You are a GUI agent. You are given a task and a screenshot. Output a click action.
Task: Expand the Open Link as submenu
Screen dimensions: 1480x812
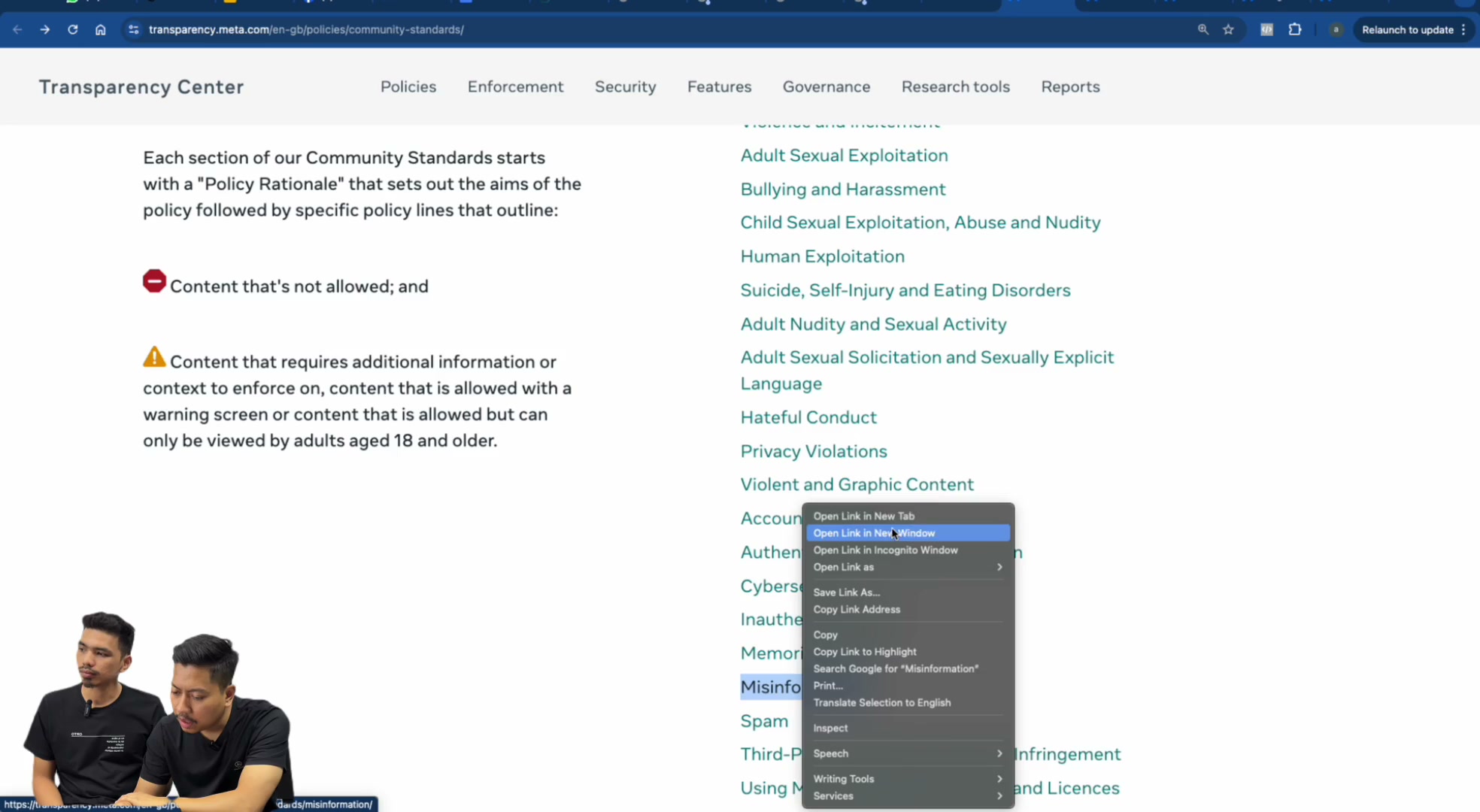(908, 567)
